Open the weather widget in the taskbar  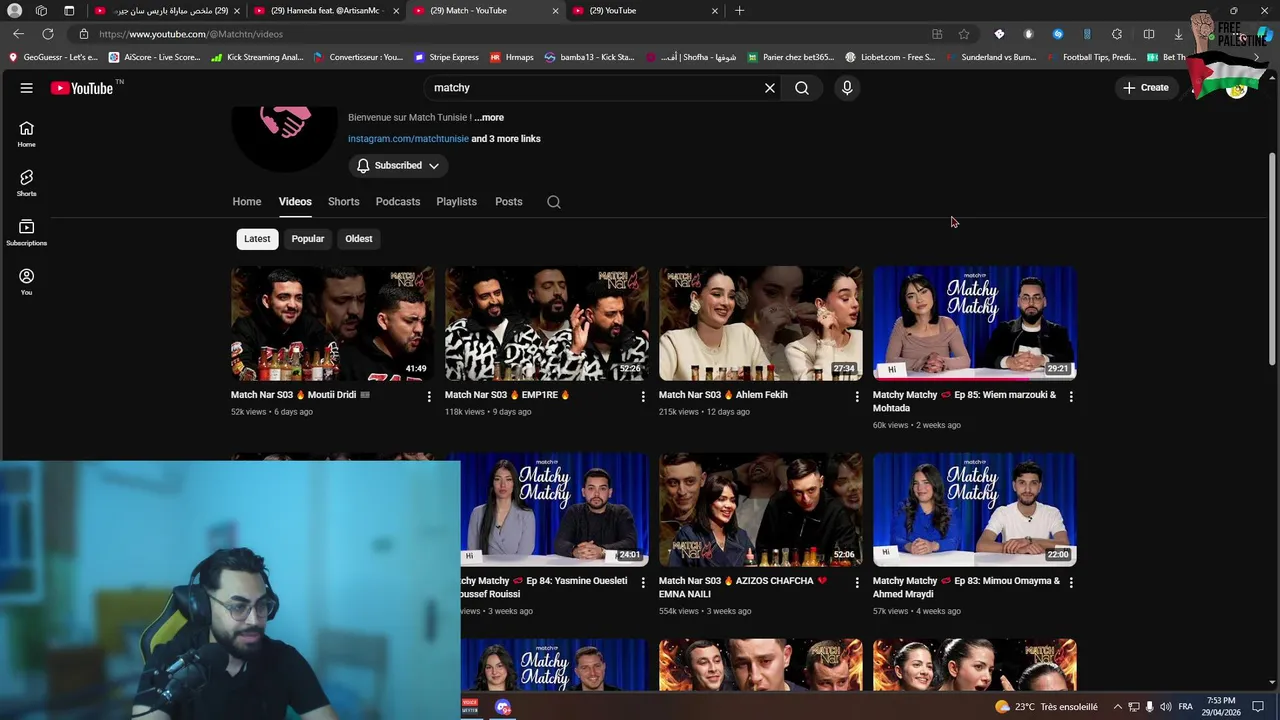[x=1045, y=707]
